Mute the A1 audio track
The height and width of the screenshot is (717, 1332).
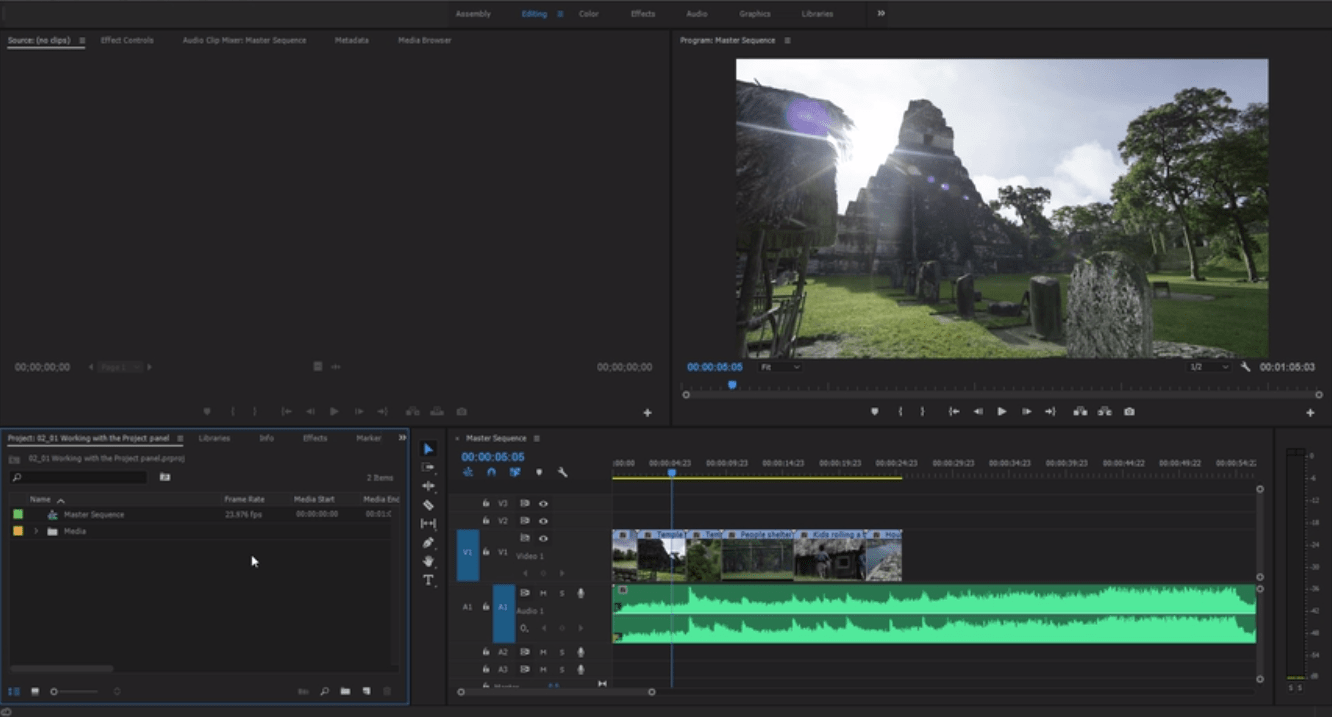pos(544,593)
